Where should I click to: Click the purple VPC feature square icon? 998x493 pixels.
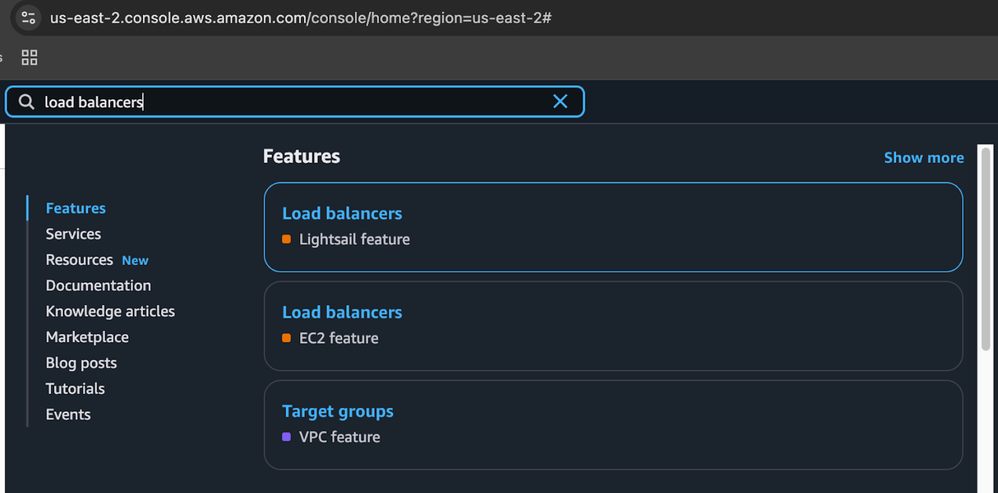click(x=287, y=437)
